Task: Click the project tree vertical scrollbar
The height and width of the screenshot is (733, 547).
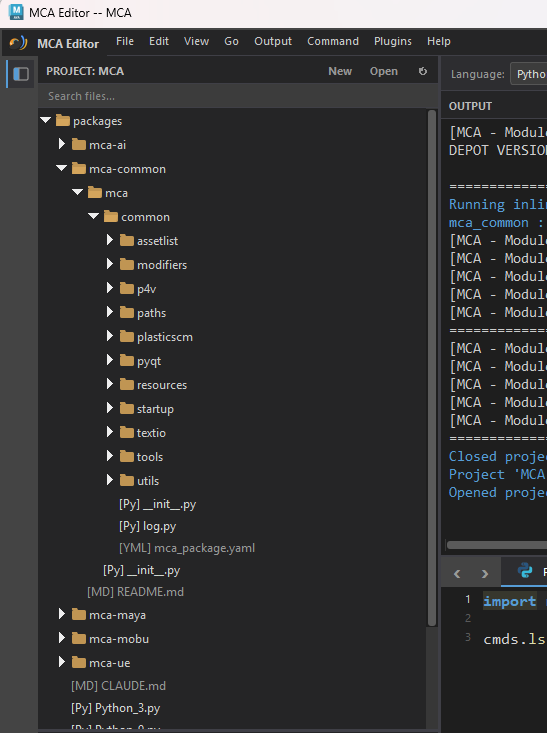Action: [x=432, y=368]
